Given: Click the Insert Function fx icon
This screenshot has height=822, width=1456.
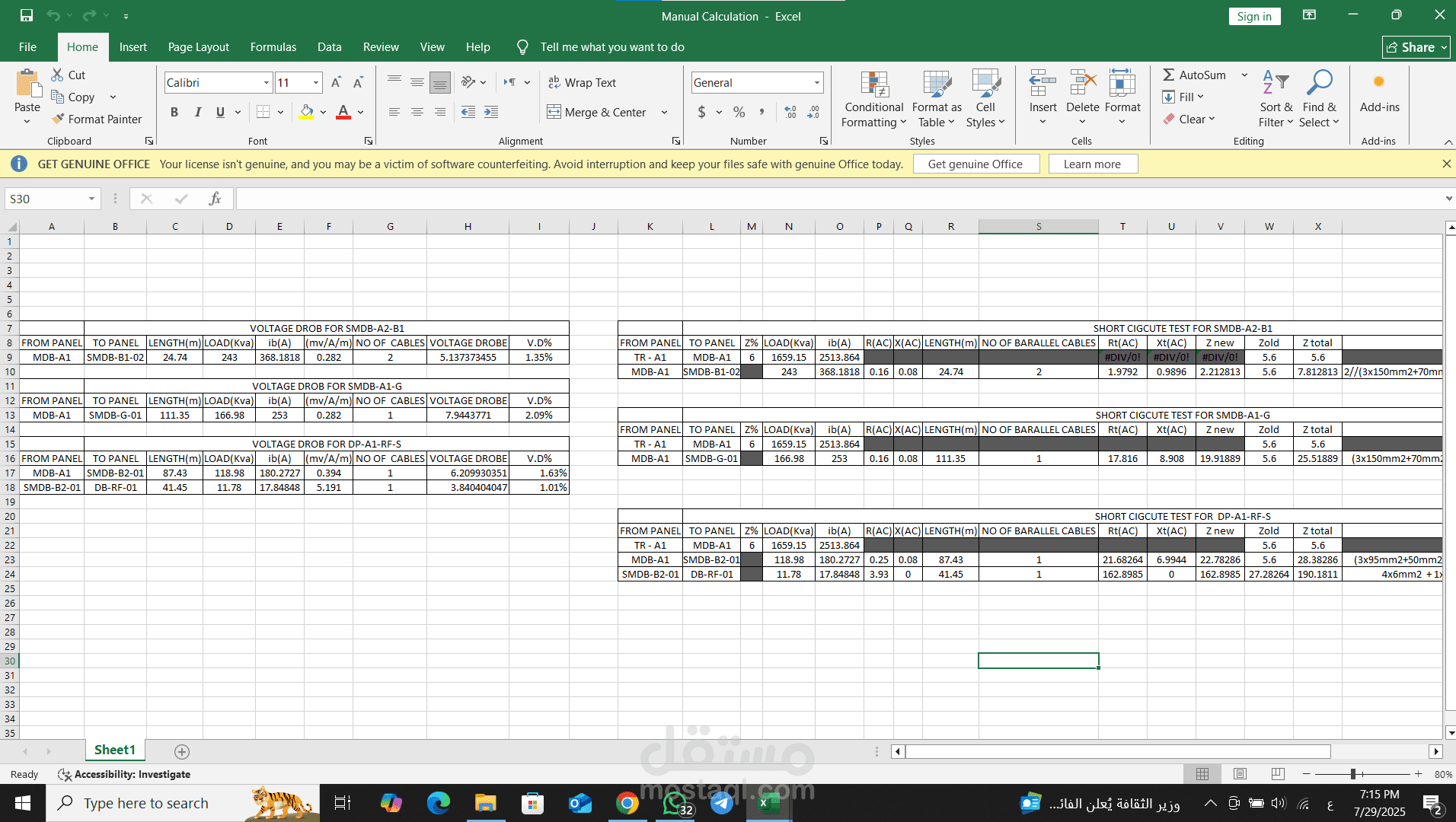Looking at the screenshot, I should point(216,199).
